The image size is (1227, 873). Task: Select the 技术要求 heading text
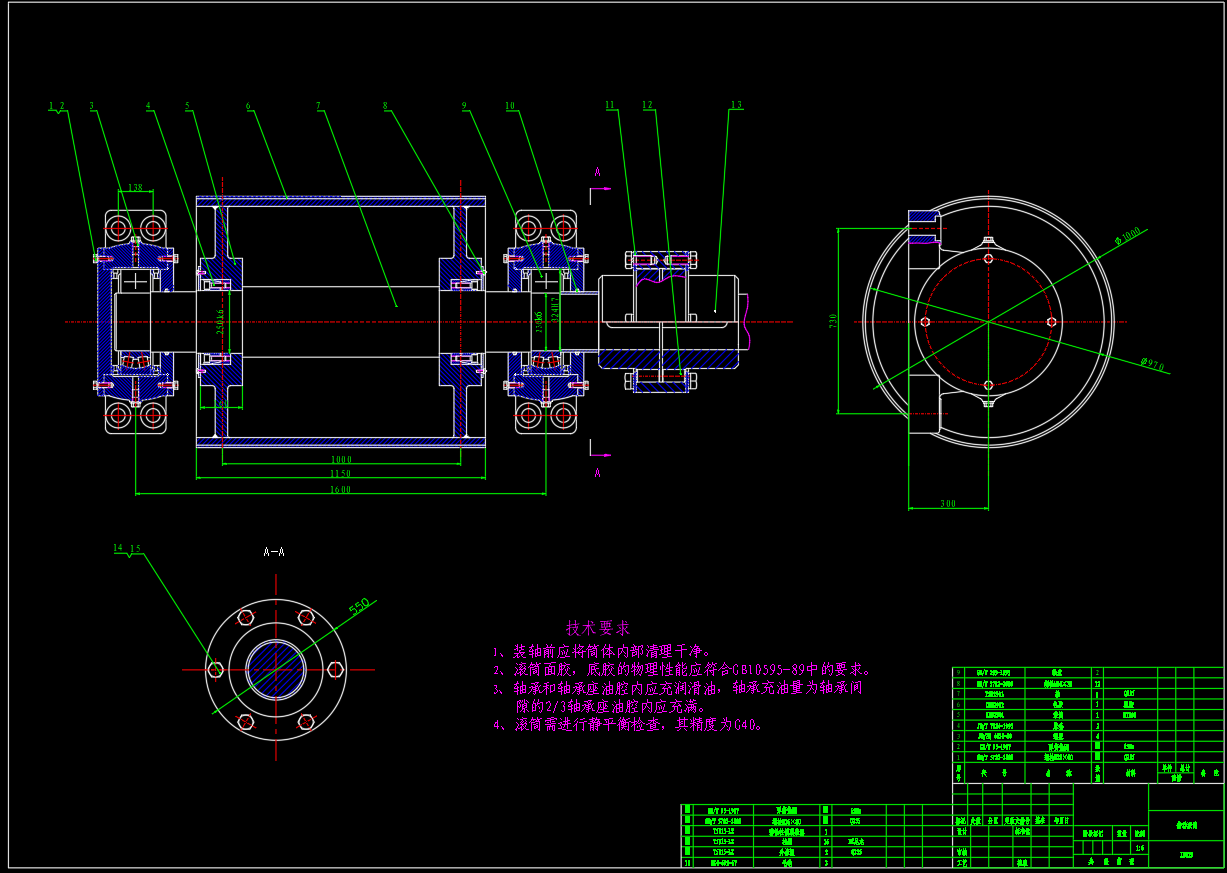tap(598, 628)
